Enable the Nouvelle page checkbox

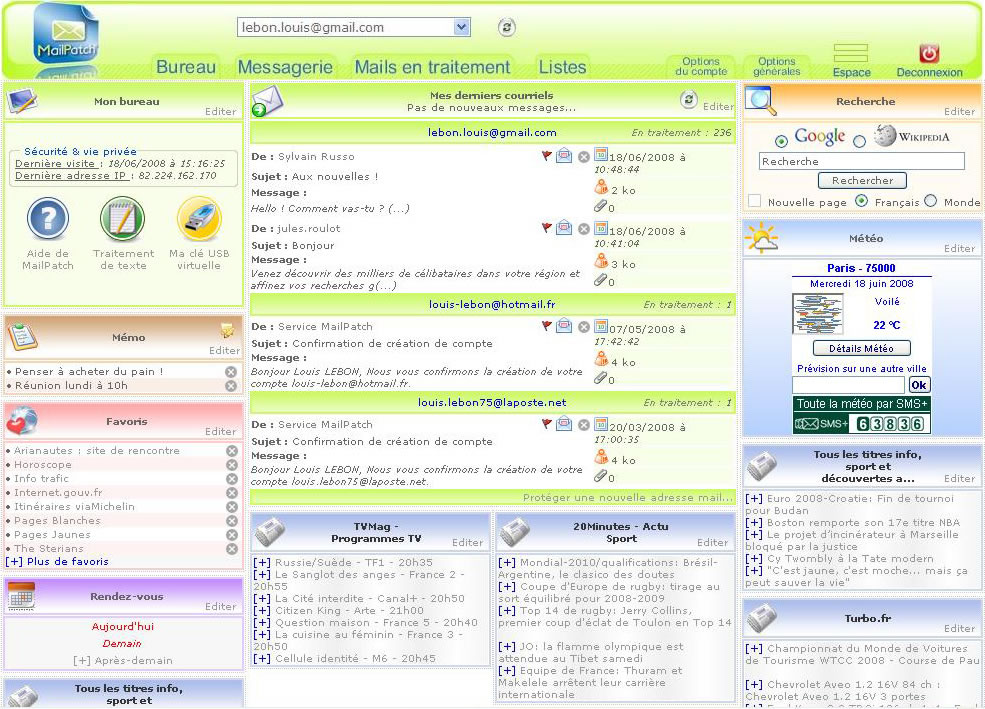pos(755,201)
